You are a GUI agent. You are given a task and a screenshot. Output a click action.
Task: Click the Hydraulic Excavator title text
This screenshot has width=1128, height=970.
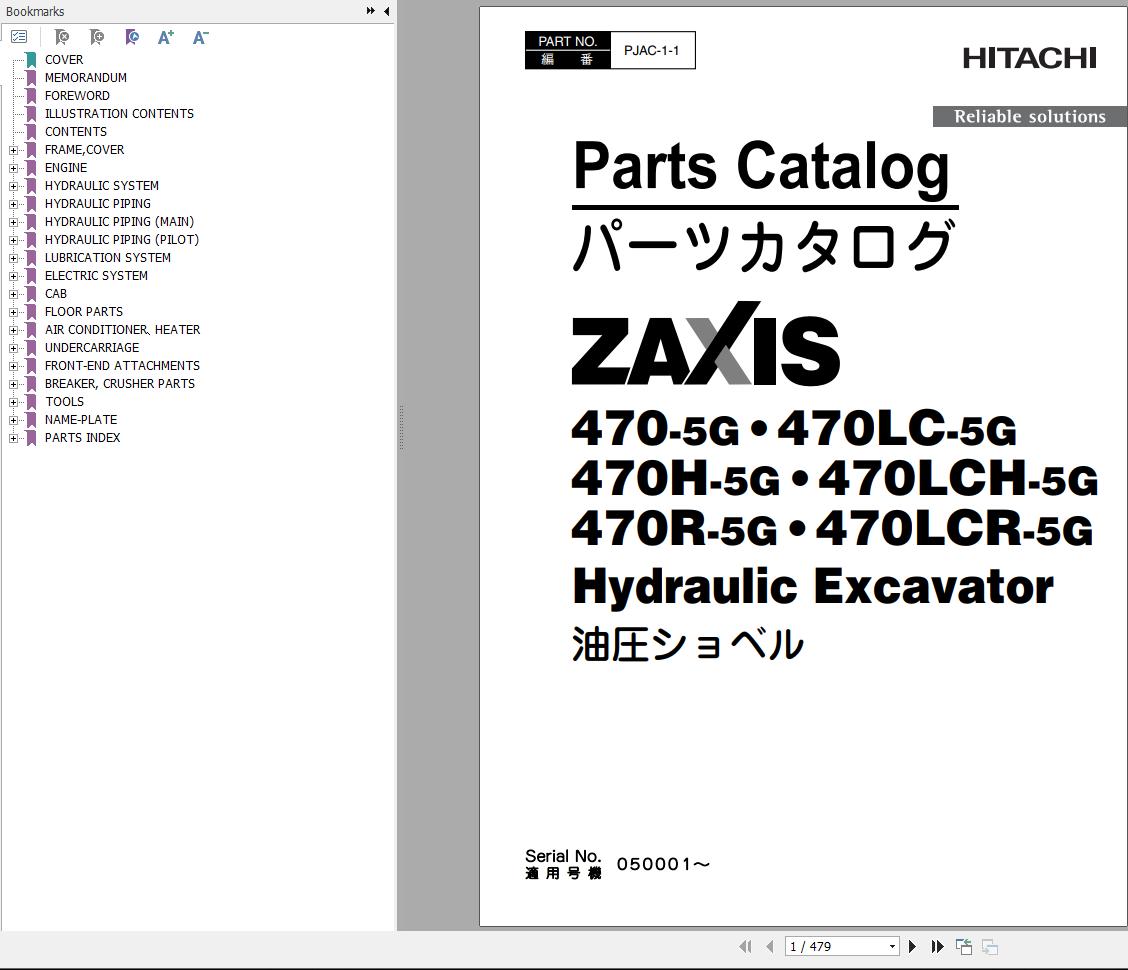(x=813, y=587)
